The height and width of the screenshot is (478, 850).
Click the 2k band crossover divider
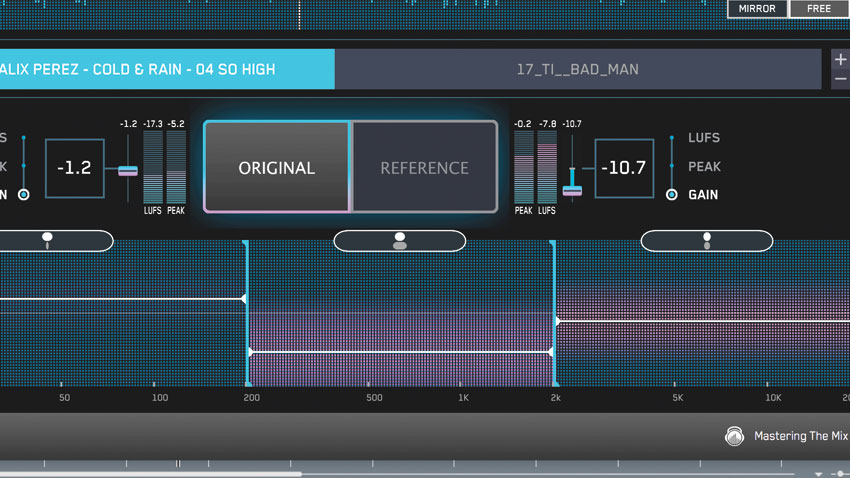pos(554,313)
